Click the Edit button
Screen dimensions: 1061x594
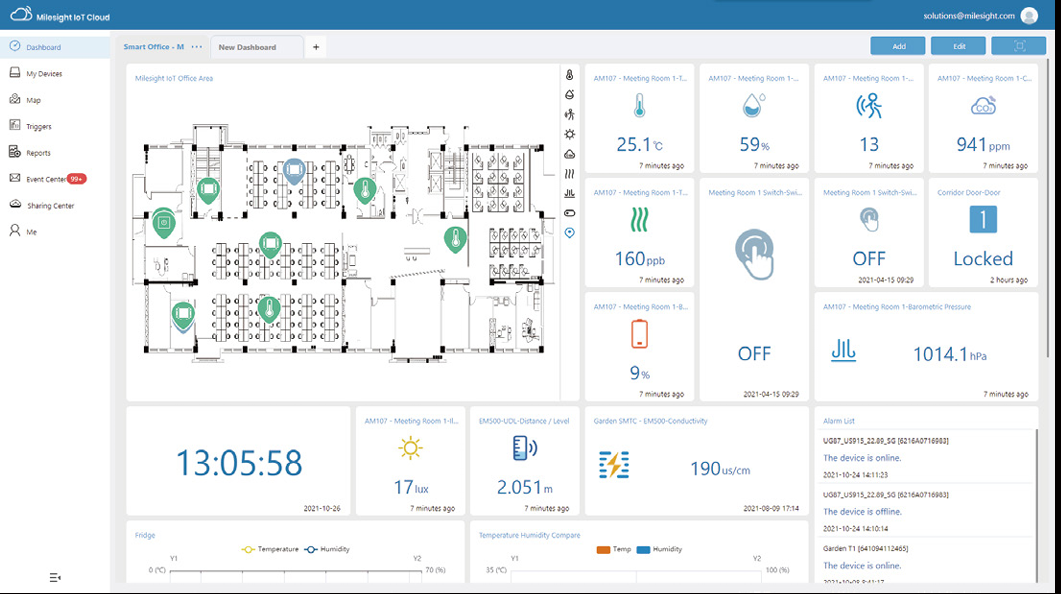[x=958, y=46]
